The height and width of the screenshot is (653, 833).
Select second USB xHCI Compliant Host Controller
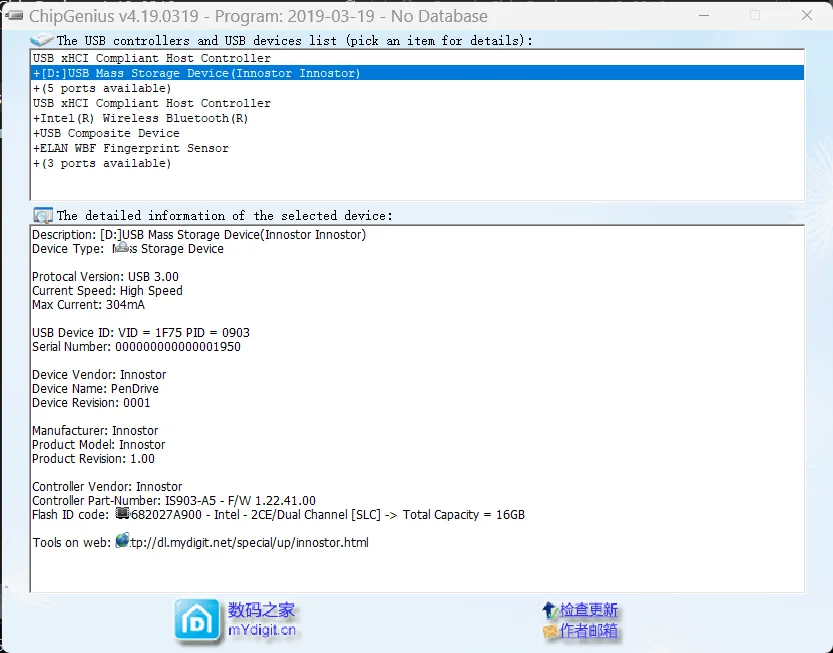[x=417, y=103]
